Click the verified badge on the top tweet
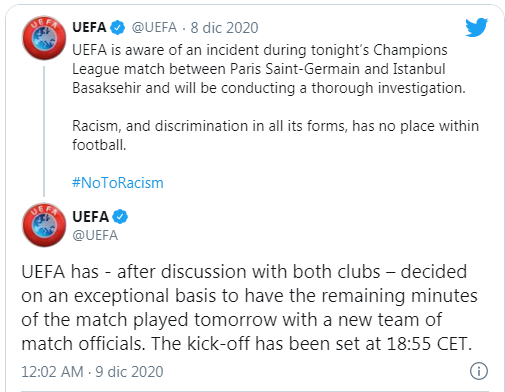 117,27
